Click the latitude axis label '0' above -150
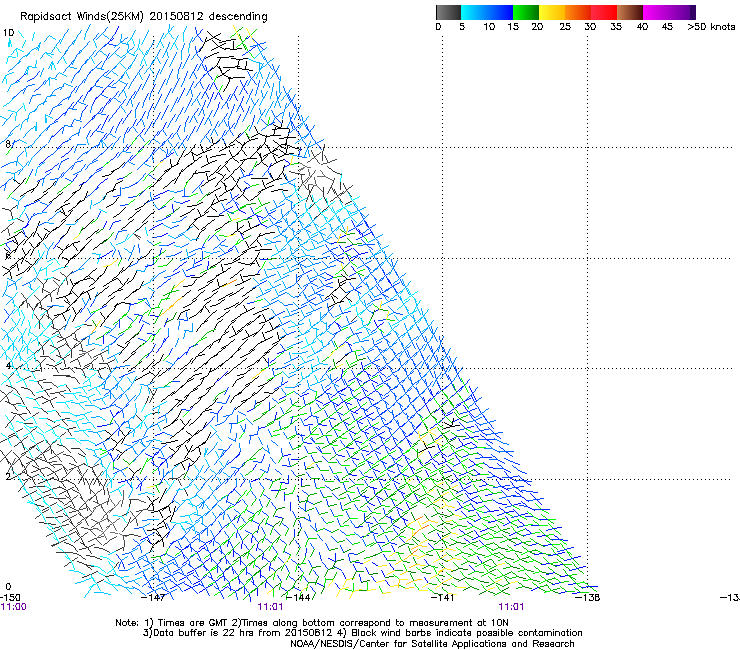The height and width of the screenshot is (650, 740). pos(8,587)
